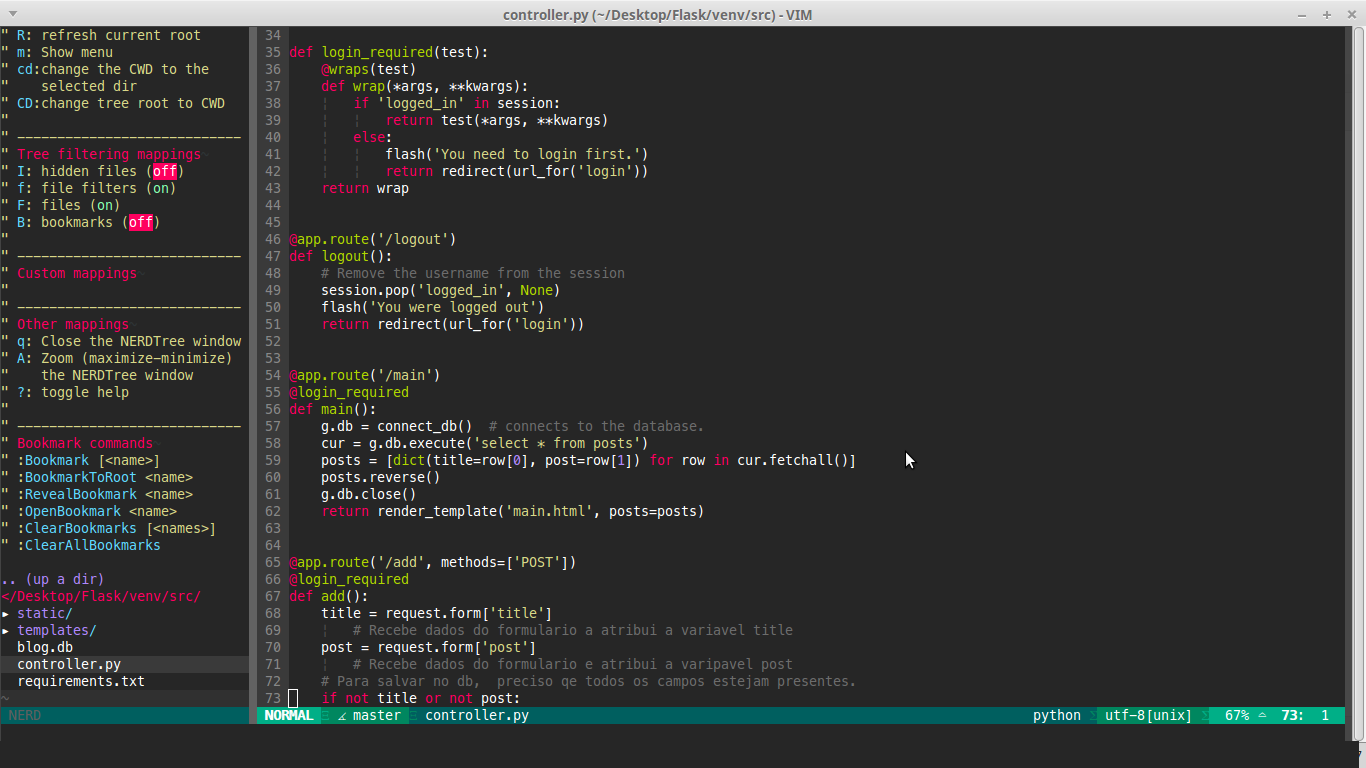The image size is (1366, 768).
Task: Click 'posts.reverse()' on line 60
Action: pyautogui.click(x=381, y=477)
